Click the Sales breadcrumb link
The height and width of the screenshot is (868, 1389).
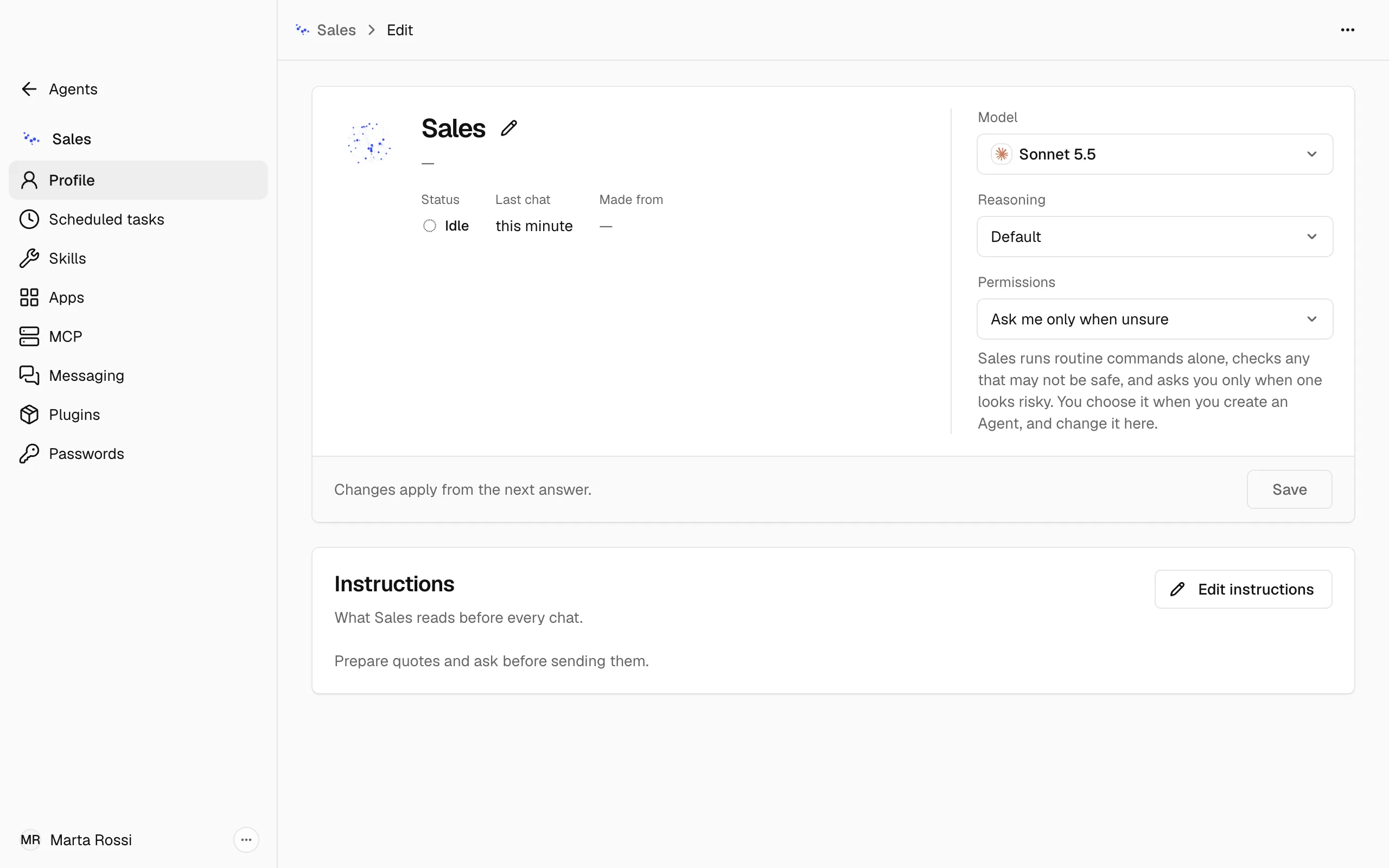pos(336,30)
